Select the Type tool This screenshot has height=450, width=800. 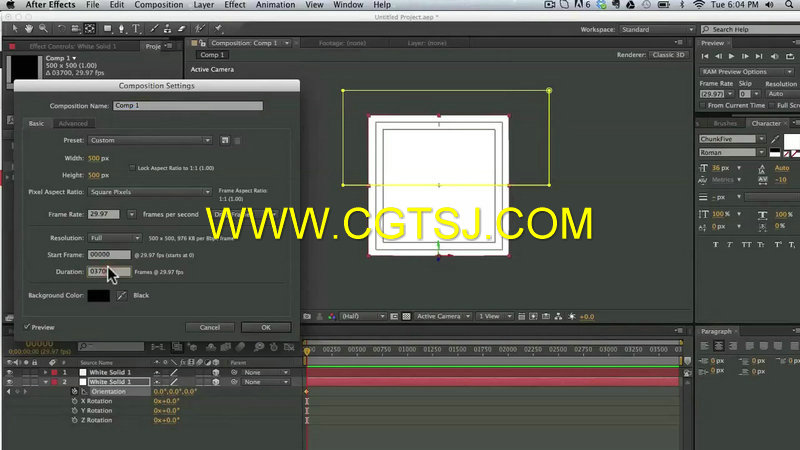(136, 29)
